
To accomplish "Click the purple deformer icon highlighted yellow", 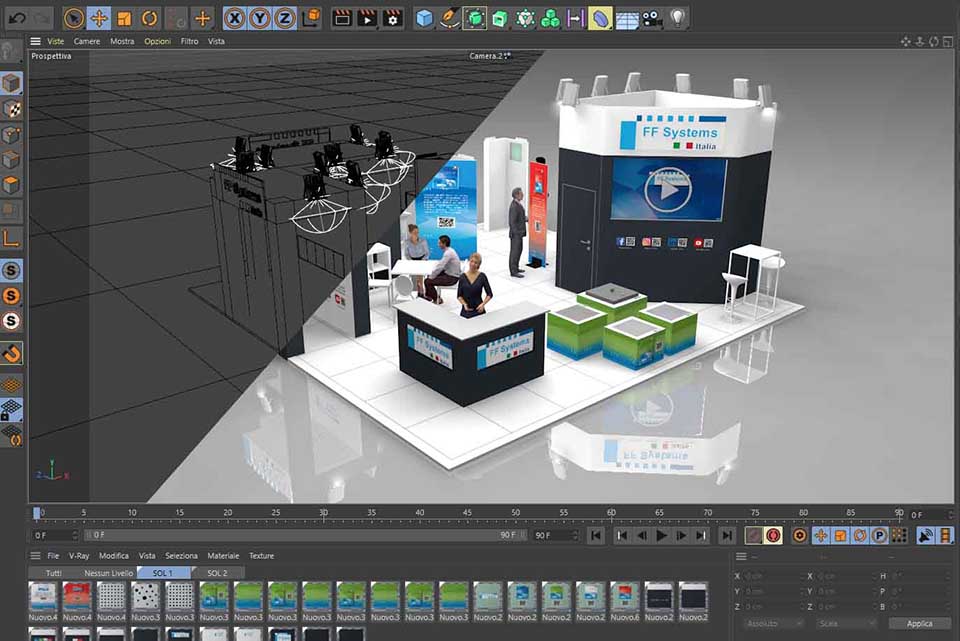I will (601, 19).
